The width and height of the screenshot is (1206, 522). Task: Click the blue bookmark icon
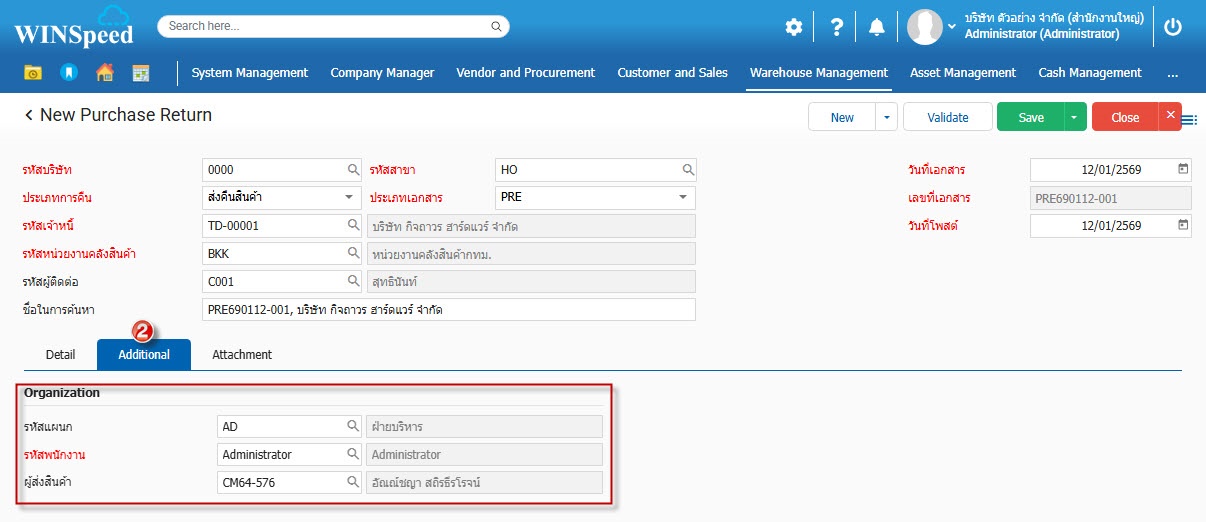[x=68, y=73]
